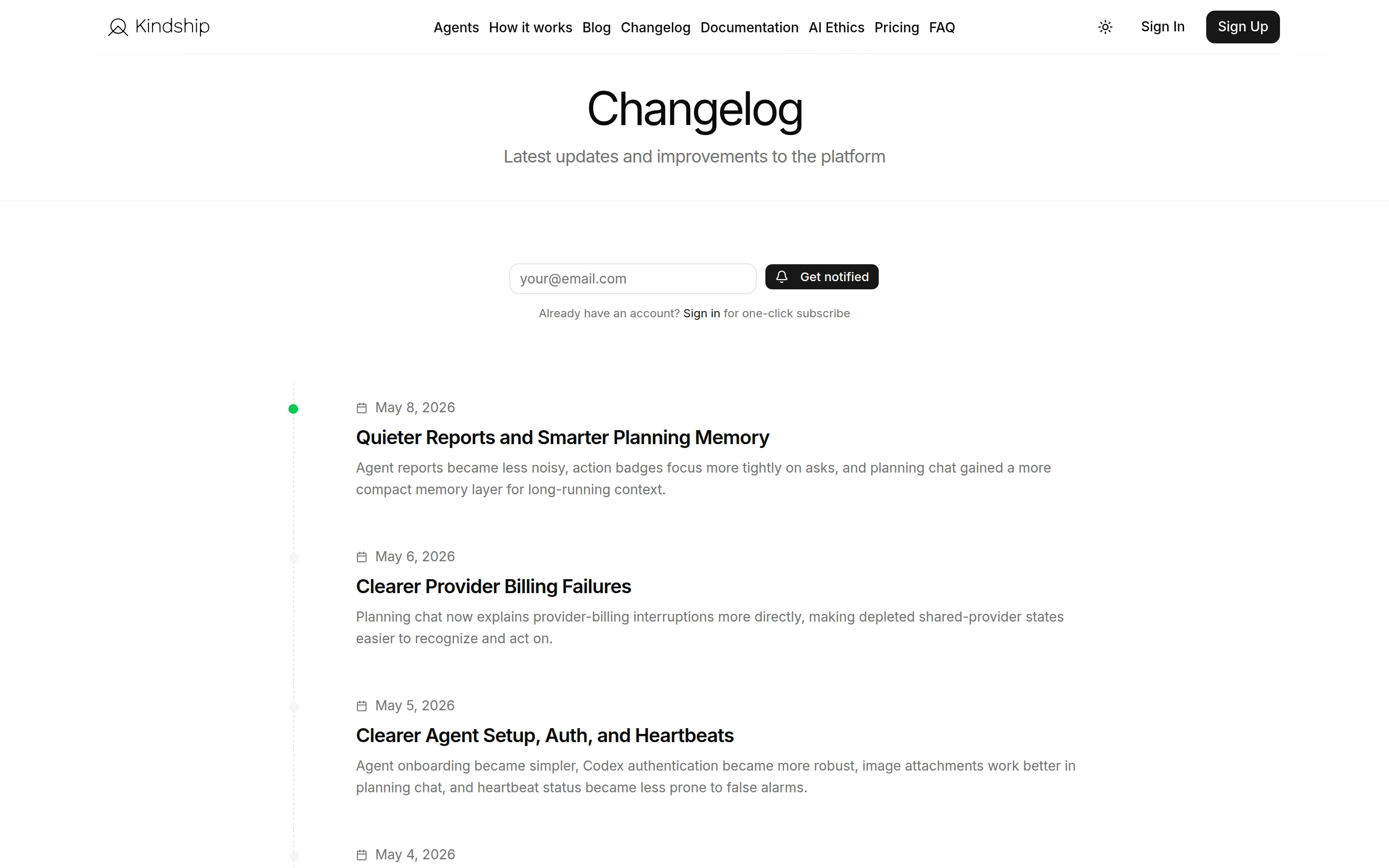
Task: Go to How it works page
Action: (531, 27)
